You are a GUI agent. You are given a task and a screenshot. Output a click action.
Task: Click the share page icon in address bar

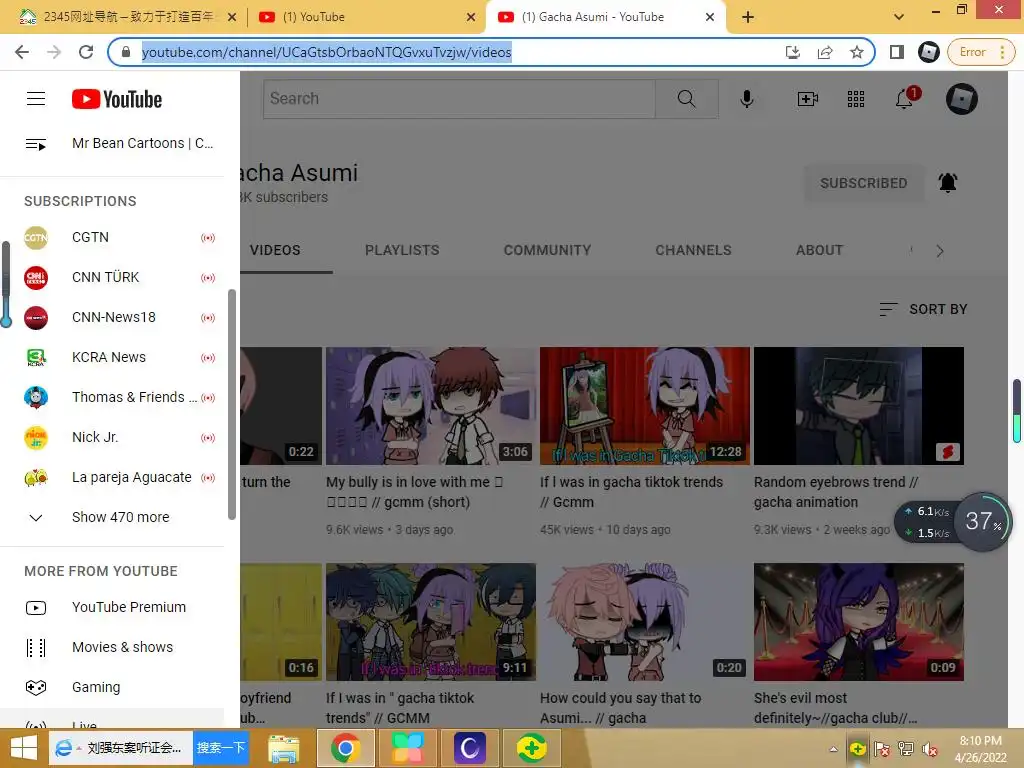825,52
